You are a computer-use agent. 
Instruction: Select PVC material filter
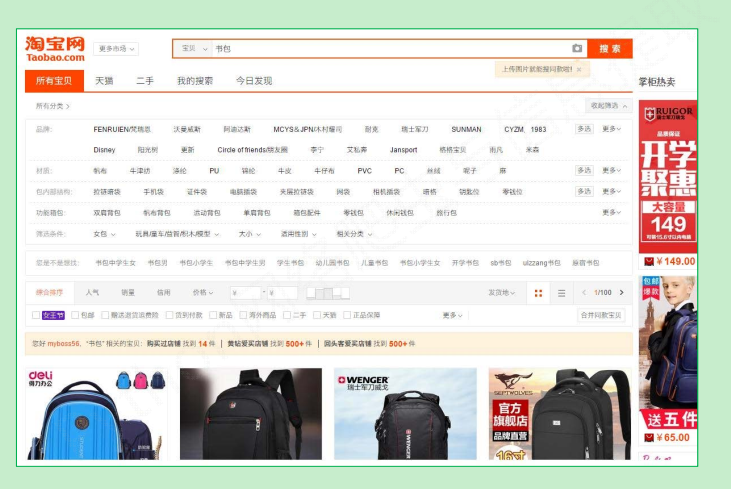pos(365,171)
